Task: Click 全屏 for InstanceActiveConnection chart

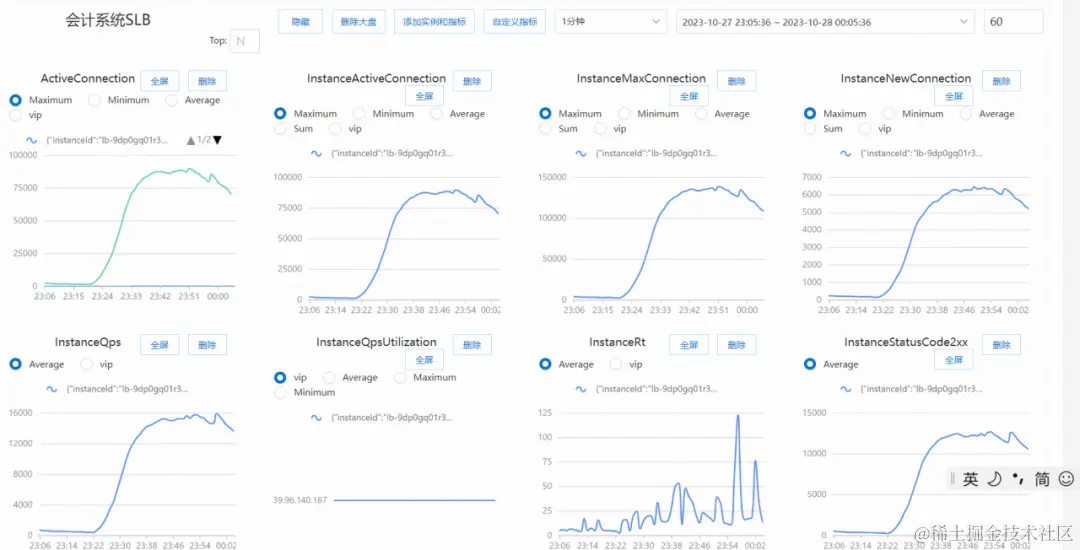Action: [x=424, y=96]
